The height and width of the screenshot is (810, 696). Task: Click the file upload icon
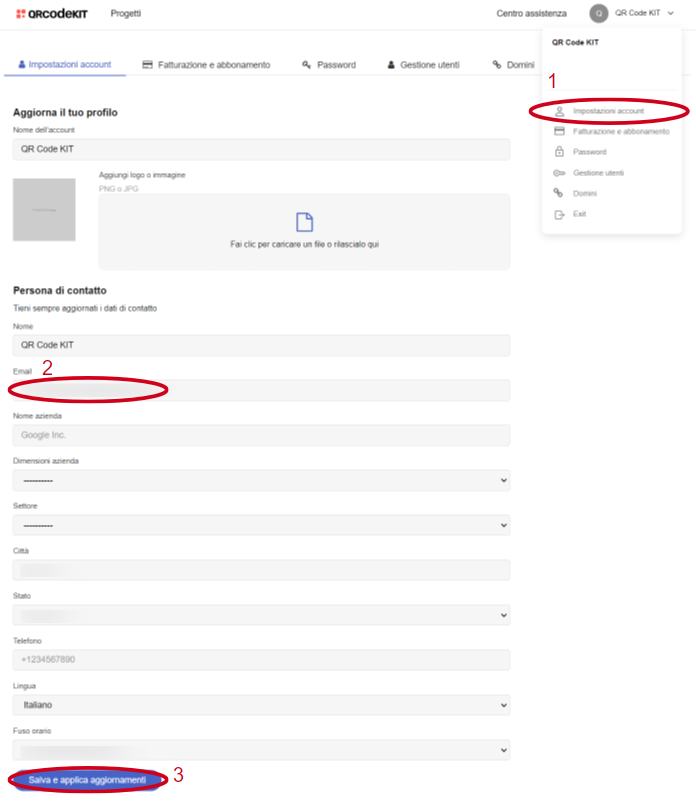pyautogui.click(x=304, y=222)
